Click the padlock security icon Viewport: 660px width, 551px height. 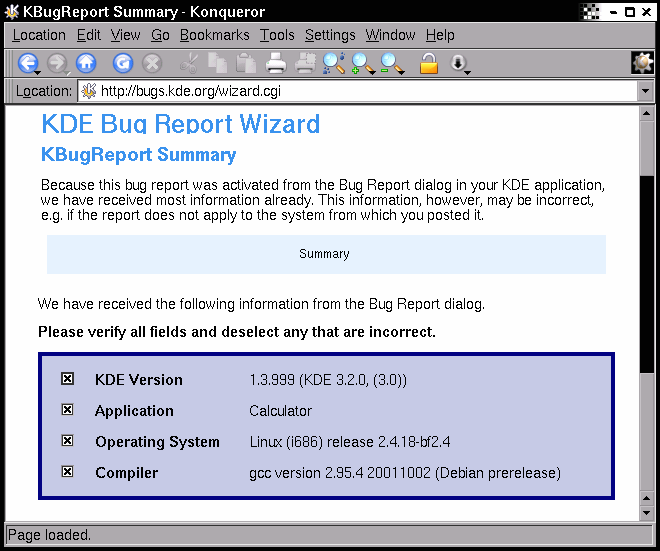[428, 64]
